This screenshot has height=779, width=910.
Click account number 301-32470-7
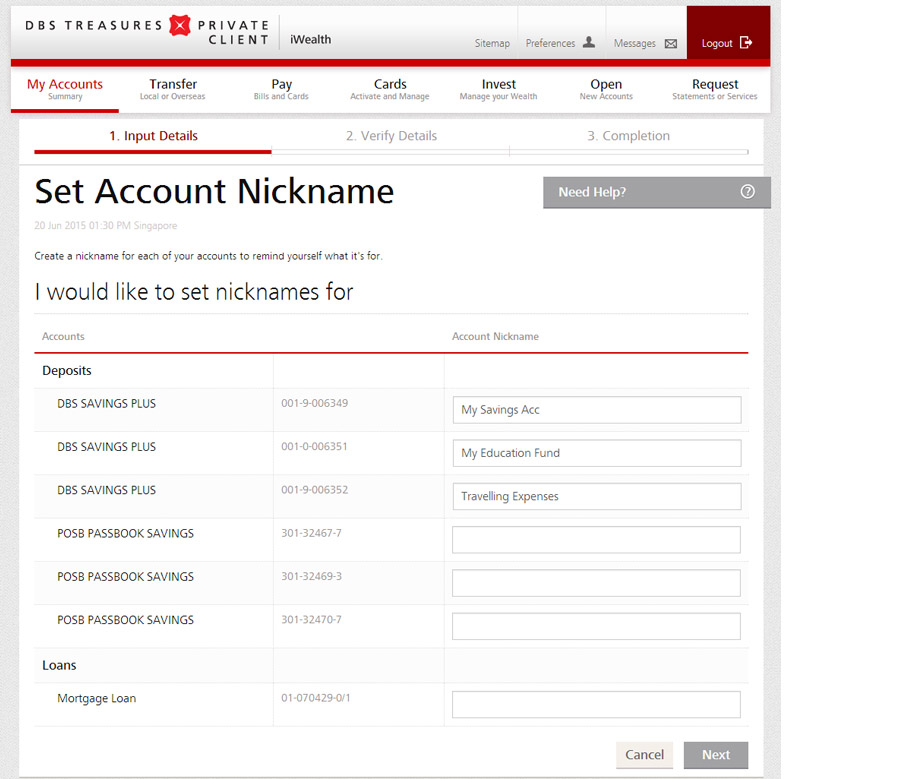311,620
